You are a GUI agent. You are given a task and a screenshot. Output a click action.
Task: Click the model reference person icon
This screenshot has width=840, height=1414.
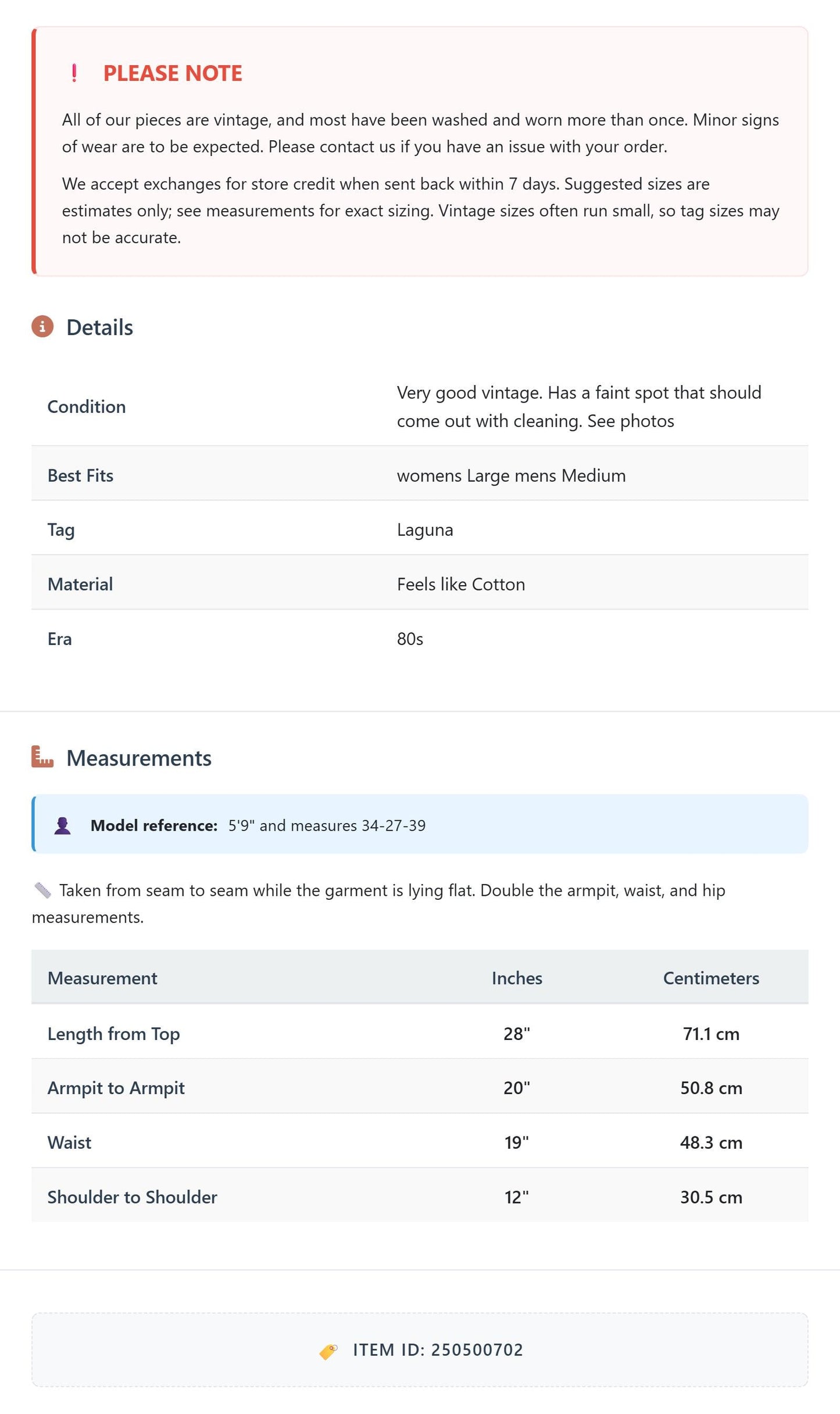tap(63, 825)
